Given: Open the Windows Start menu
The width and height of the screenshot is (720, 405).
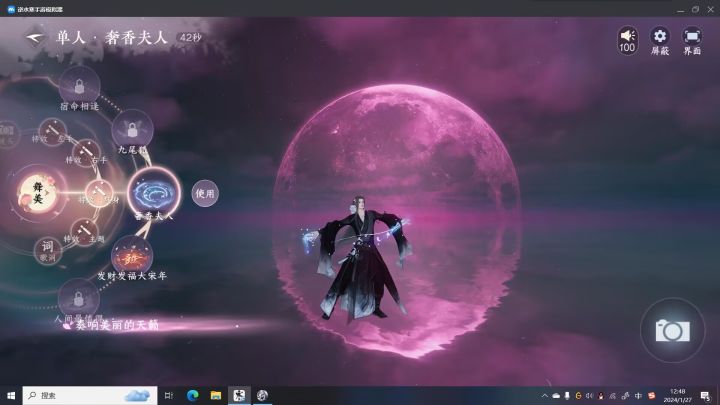Looking at the screenshot, I should [11, 395].
